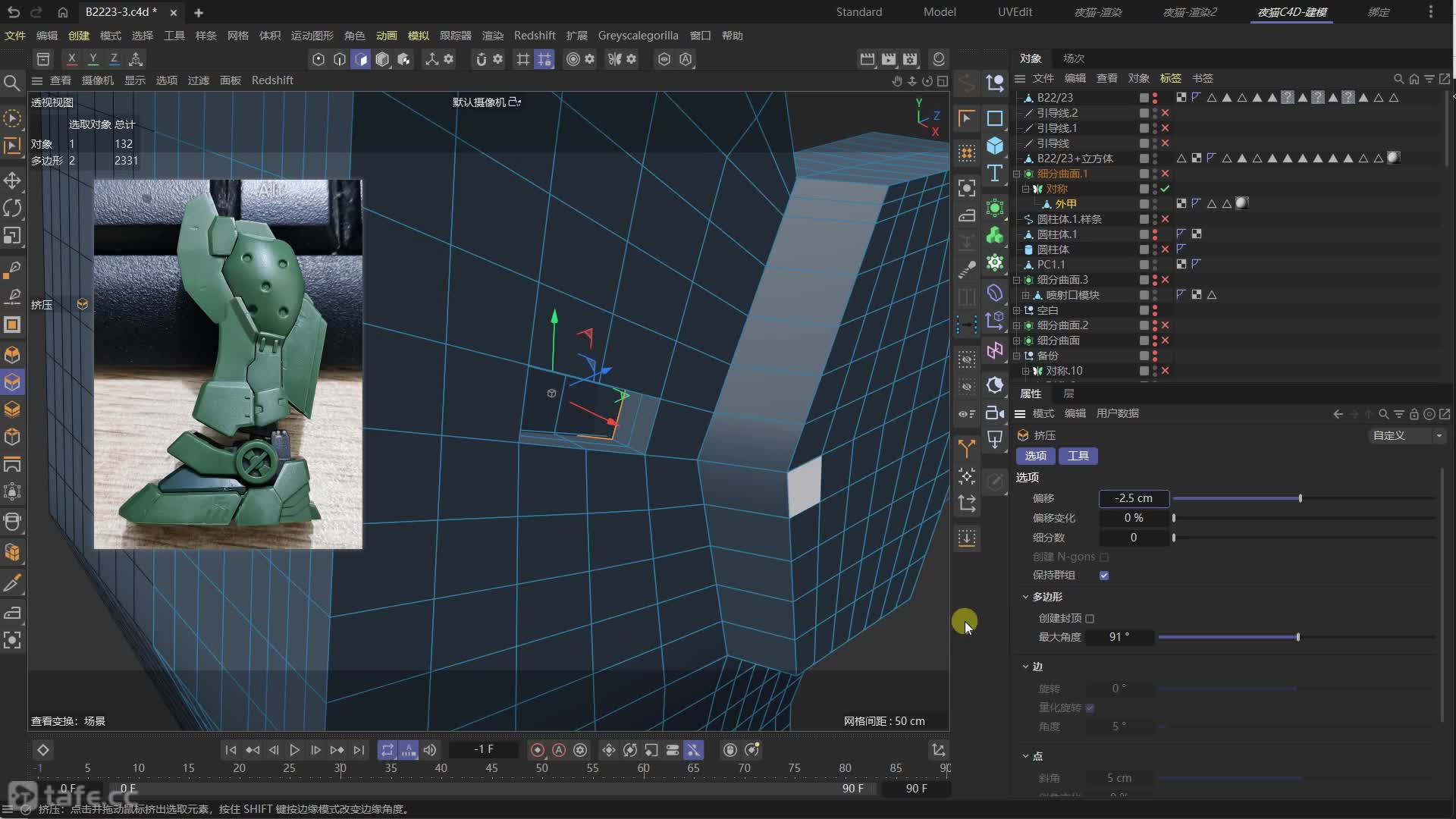
Task: Open the 网格 menu
Action: 237,36
